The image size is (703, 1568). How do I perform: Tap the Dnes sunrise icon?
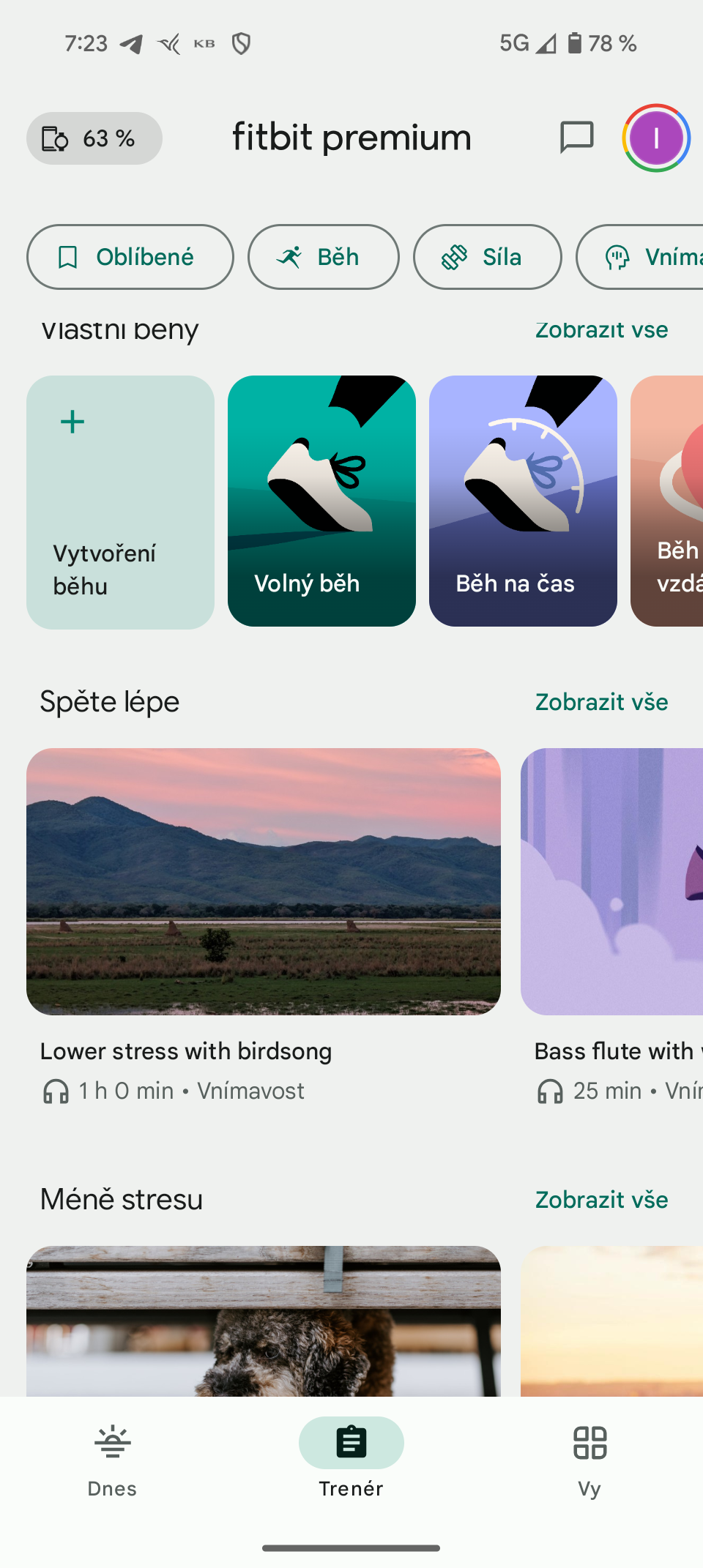pos(112,1443)
